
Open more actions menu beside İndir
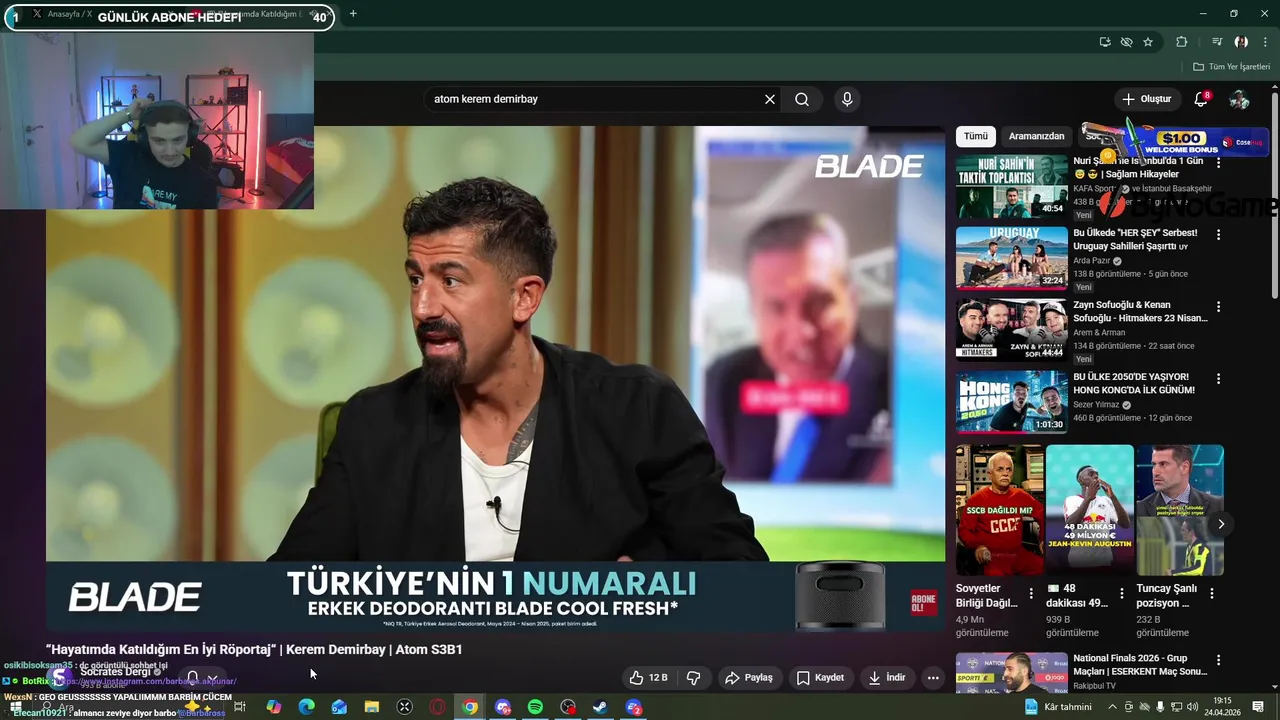[x=933, y=677]
